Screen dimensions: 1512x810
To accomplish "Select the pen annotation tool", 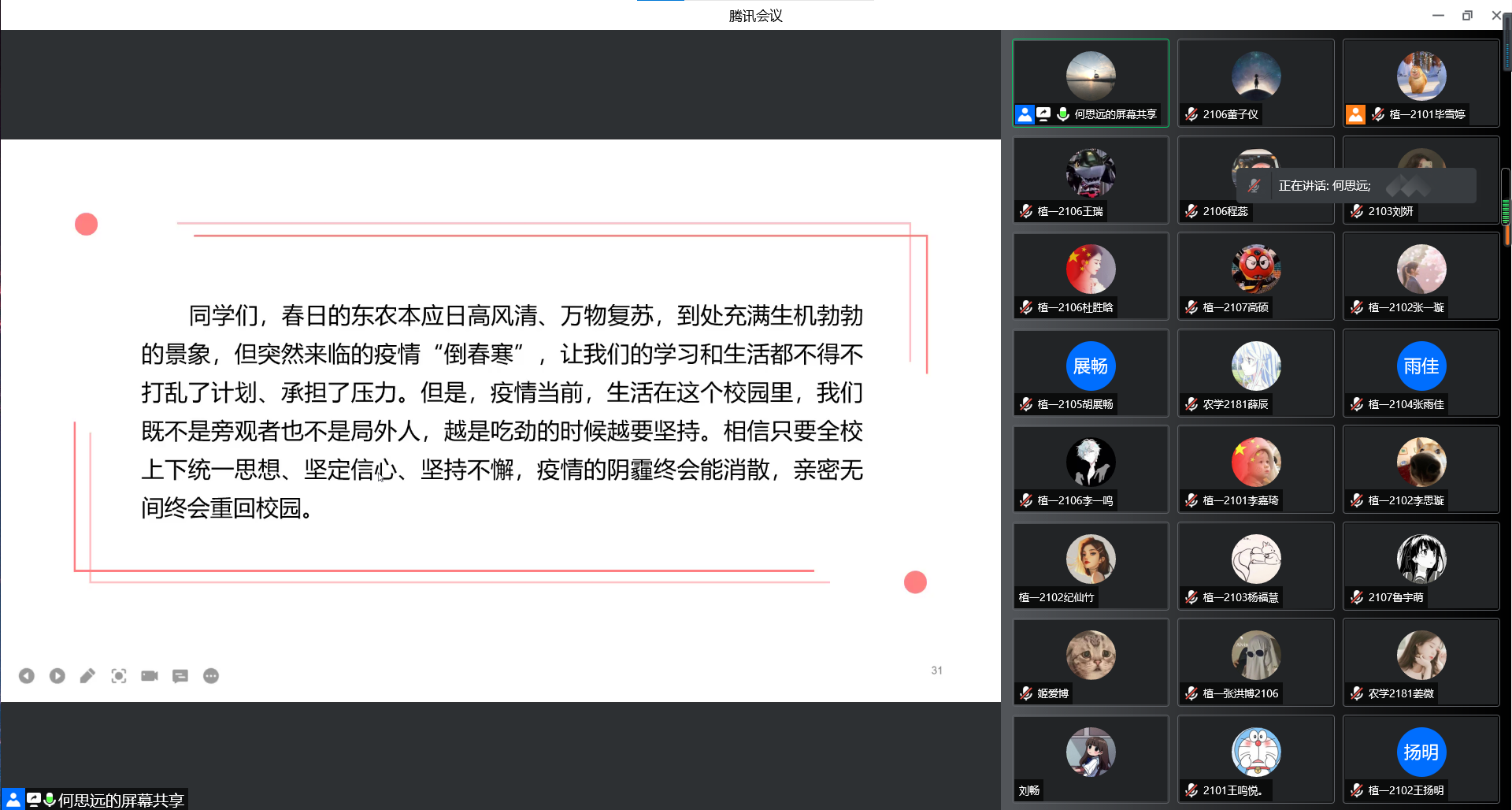I will pyautogui.click(x=87, y=676).
